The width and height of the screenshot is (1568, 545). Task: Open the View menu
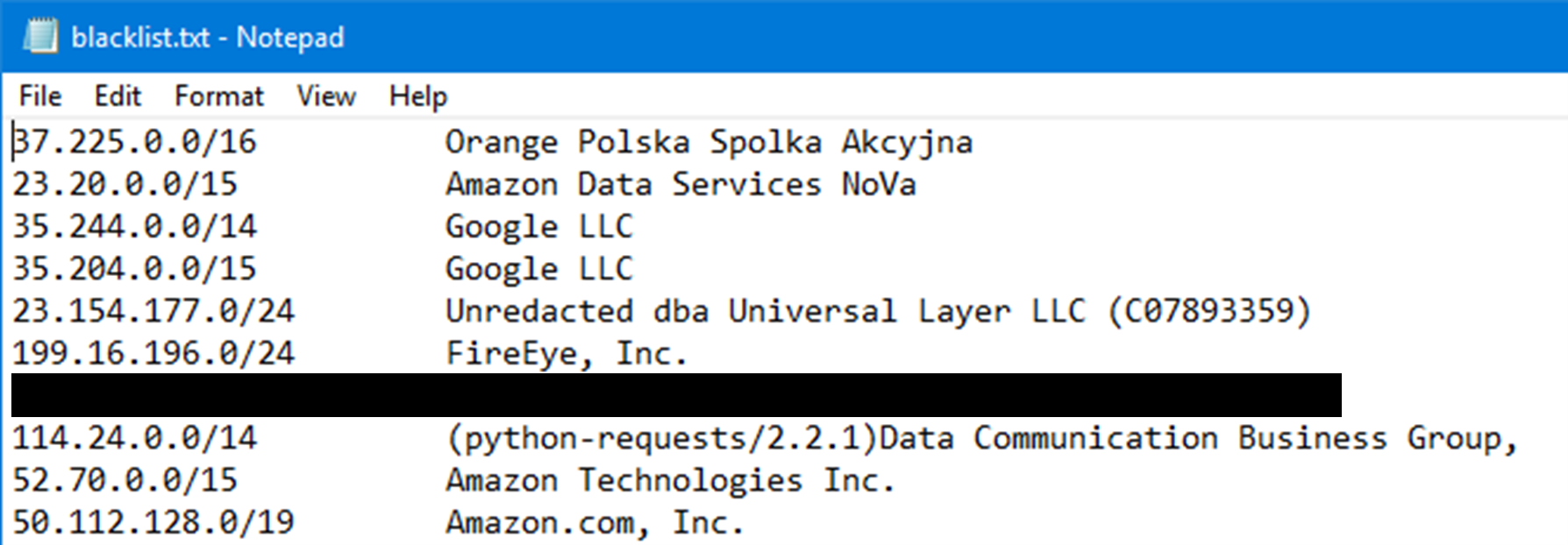click(326, 96)
